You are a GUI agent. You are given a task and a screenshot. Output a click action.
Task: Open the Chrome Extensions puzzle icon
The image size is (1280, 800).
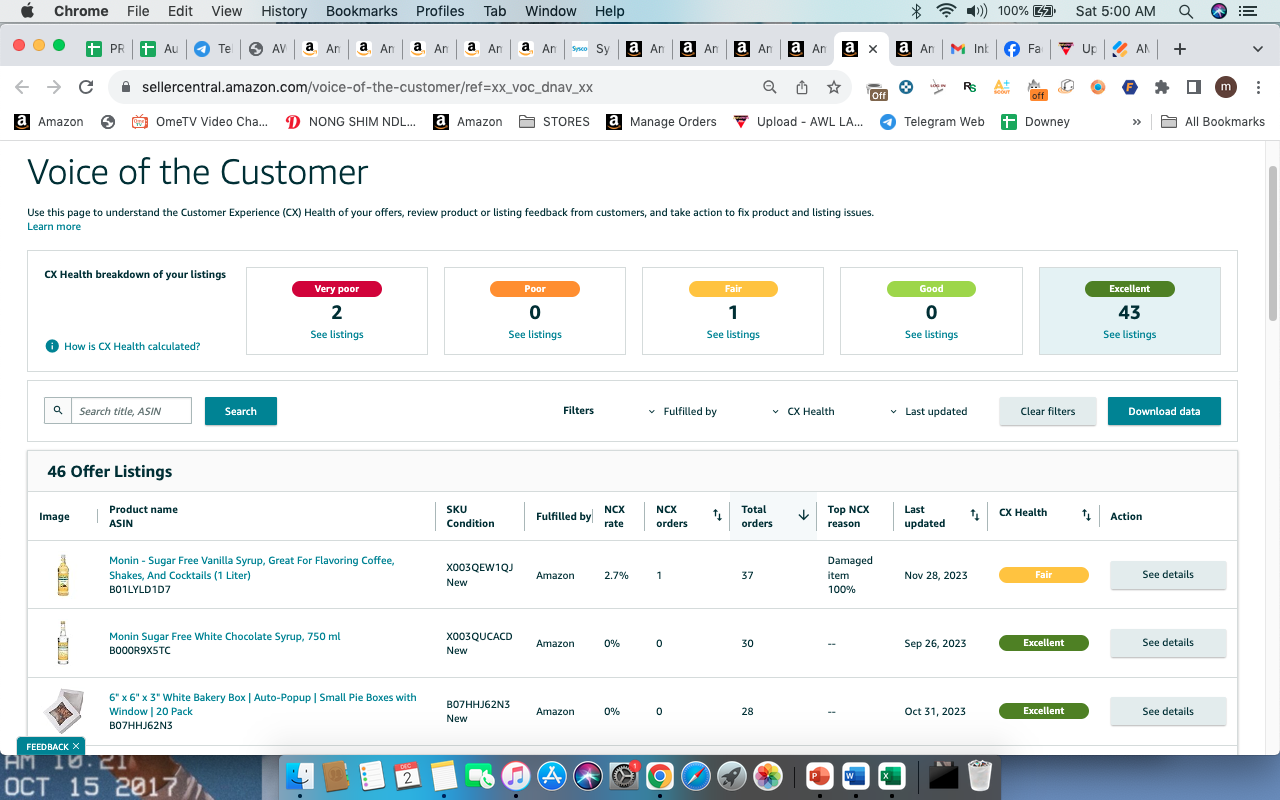(x=1162, y=87)
